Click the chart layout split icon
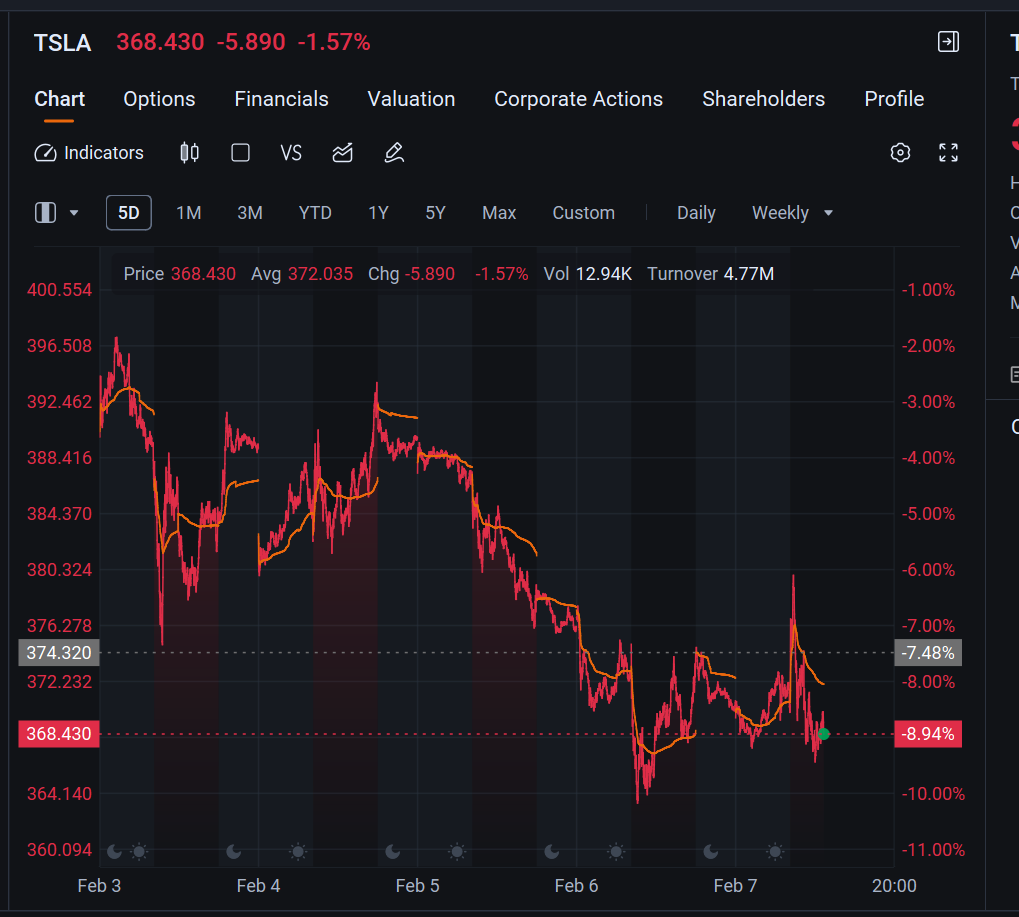 45,213
